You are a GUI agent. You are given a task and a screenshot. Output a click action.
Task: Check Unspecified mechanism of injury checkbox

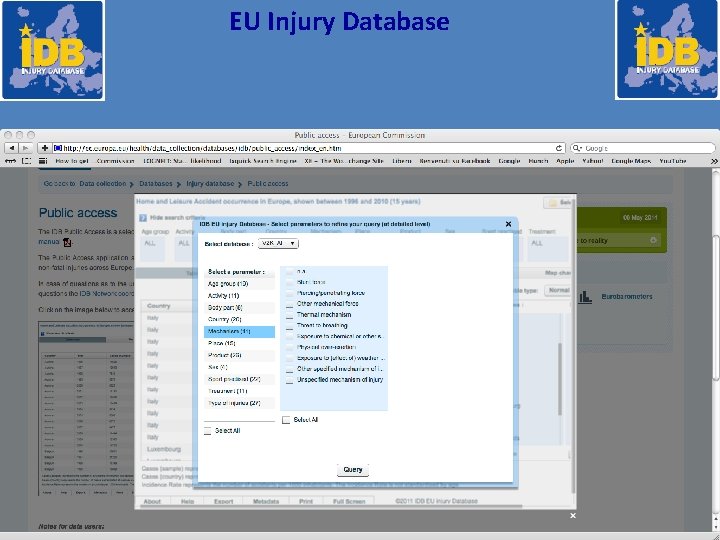coord(289,380)
